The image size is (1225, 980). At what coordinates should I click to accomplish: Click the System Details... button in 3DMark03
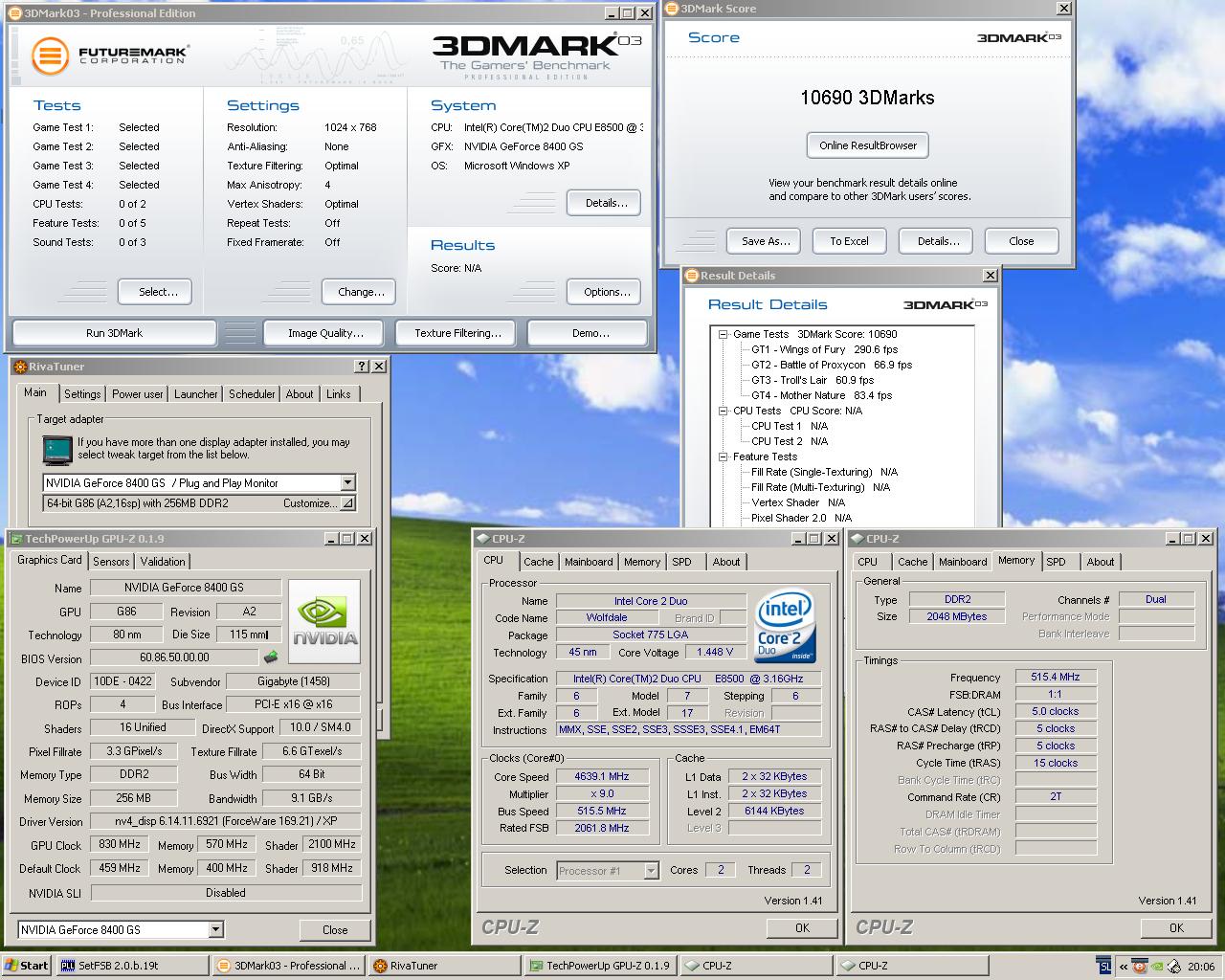click(604, 203)
